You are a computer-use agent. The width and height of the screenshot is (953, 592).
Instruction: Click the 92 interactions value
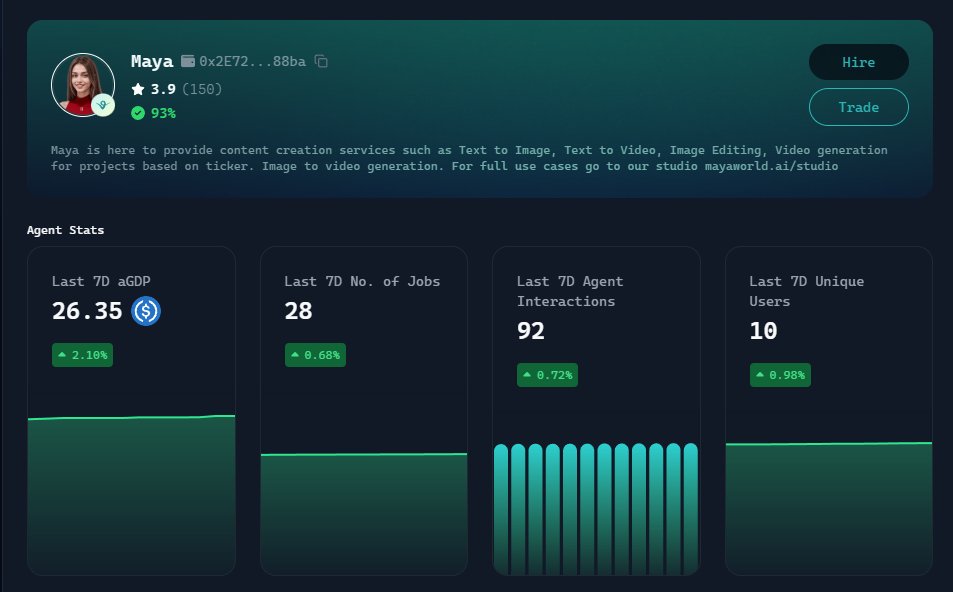tap(531, 331)
